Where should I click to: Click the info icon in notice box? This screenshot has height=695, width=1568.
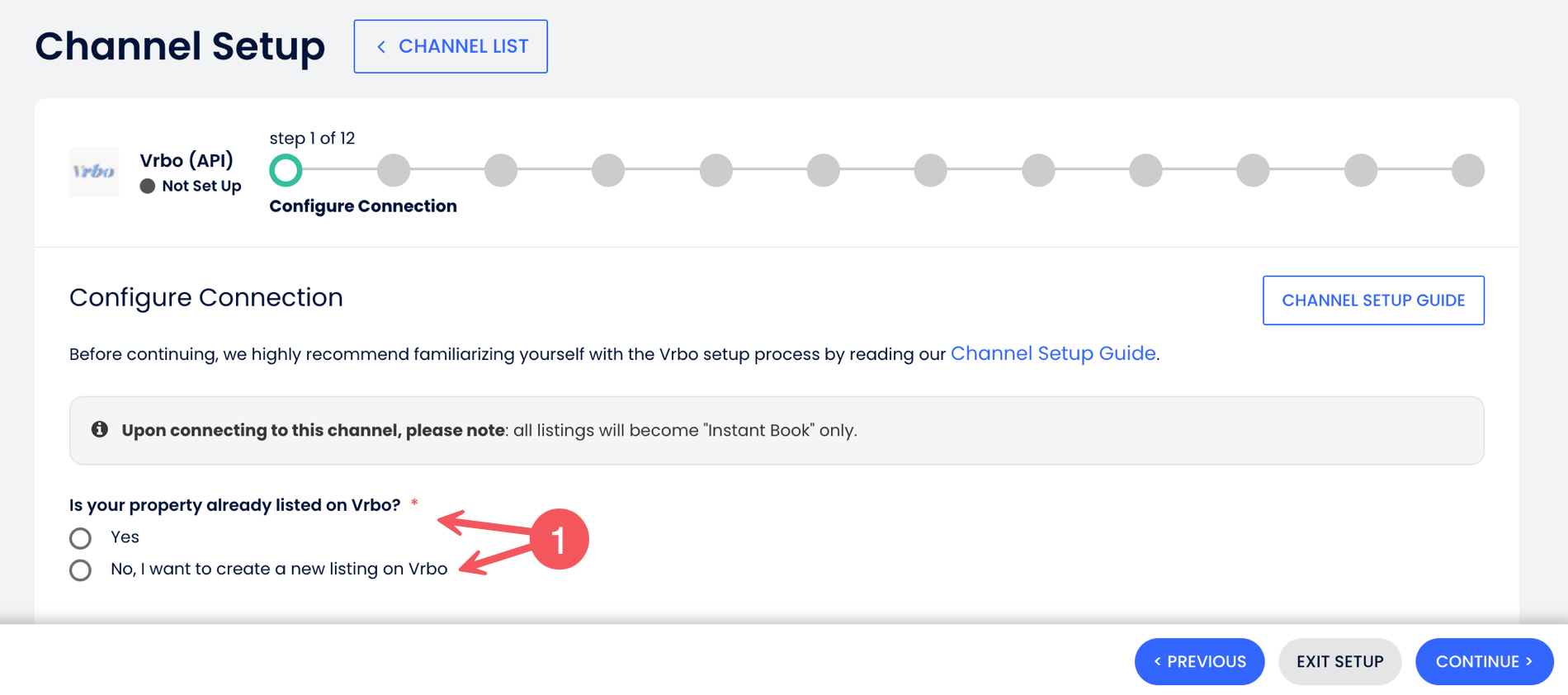click(x=100, y=429)
